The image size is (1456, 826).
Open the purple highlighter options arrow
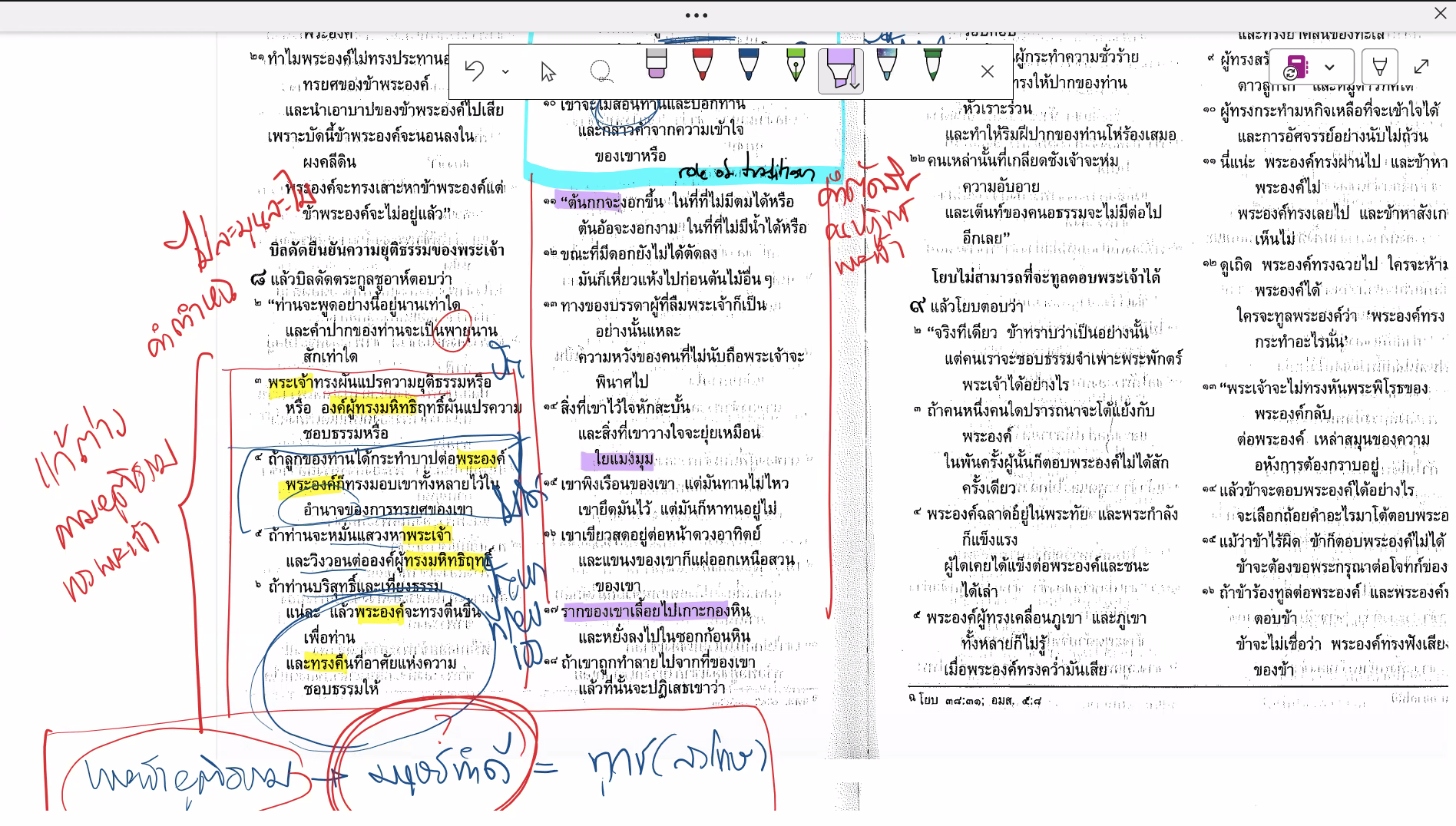[855, 85]
